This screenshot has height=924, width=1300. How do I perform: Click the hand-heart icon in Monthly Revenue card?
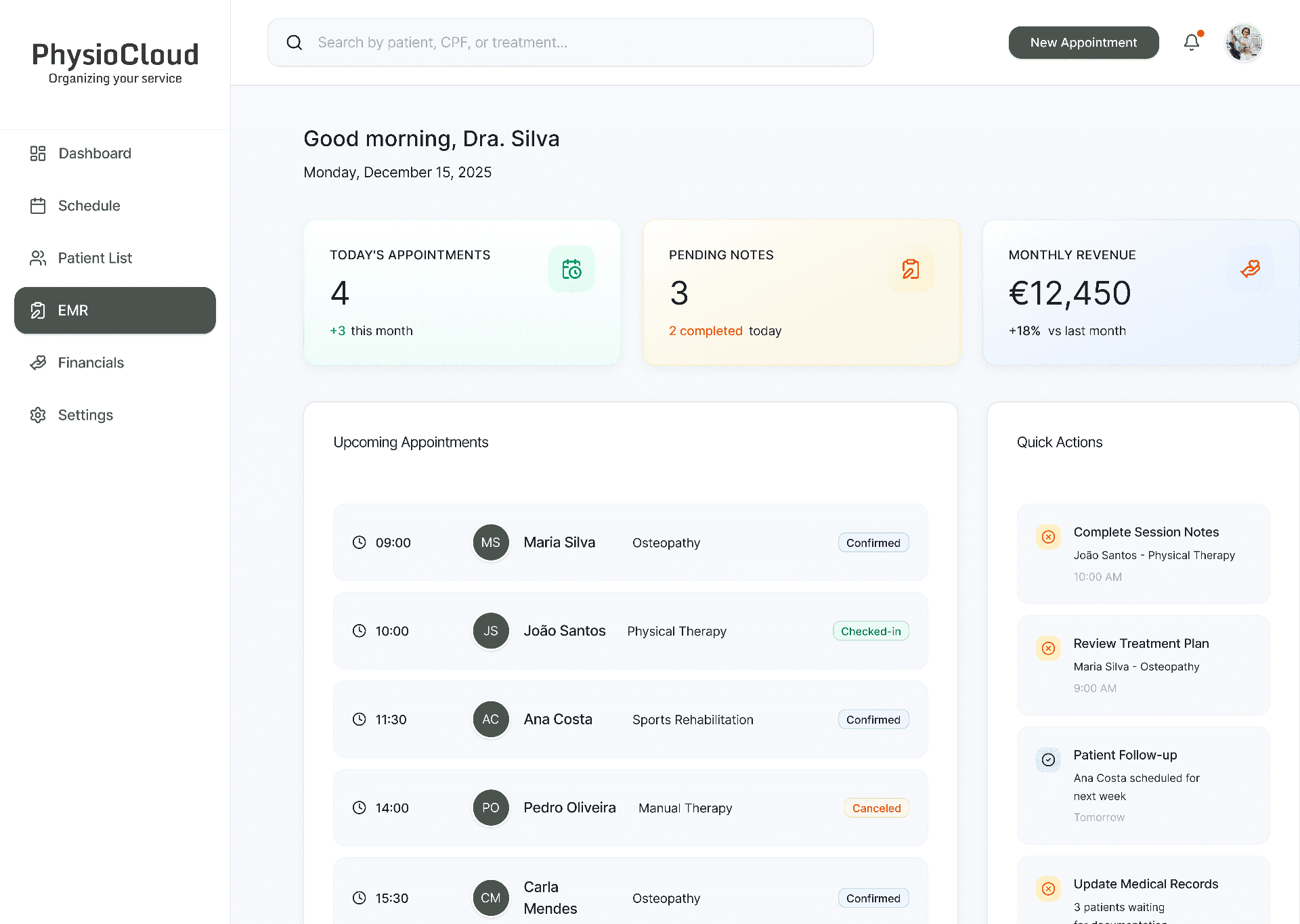(1250, 269)
